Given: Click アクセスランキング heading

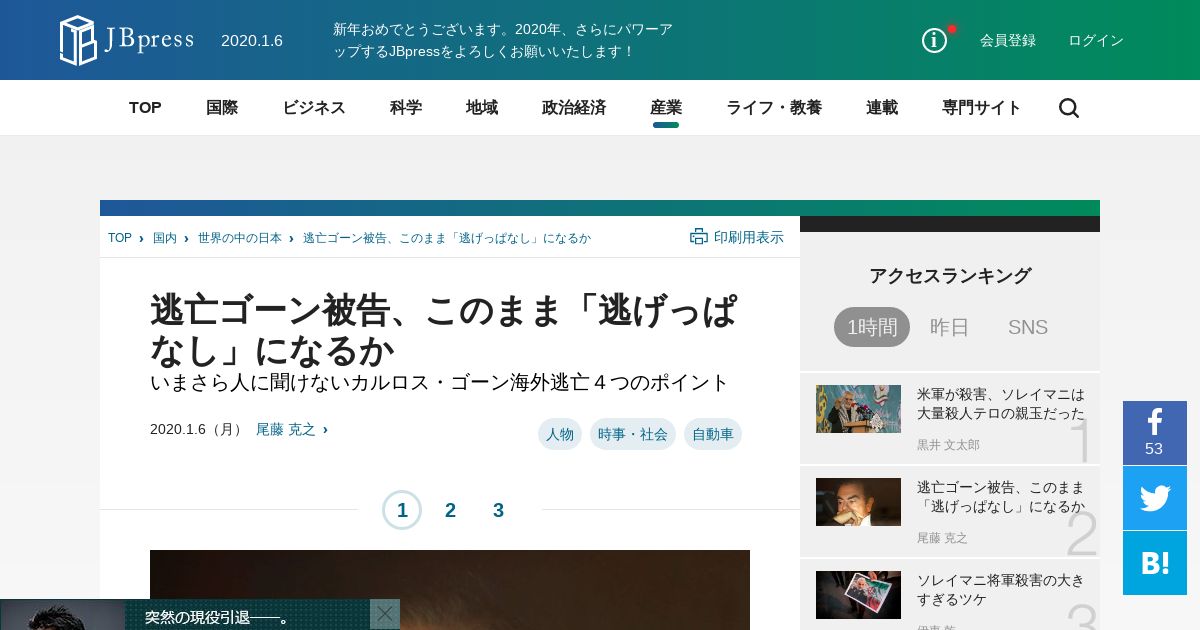Looking at the screenshot, I should (x=950, y=276).
